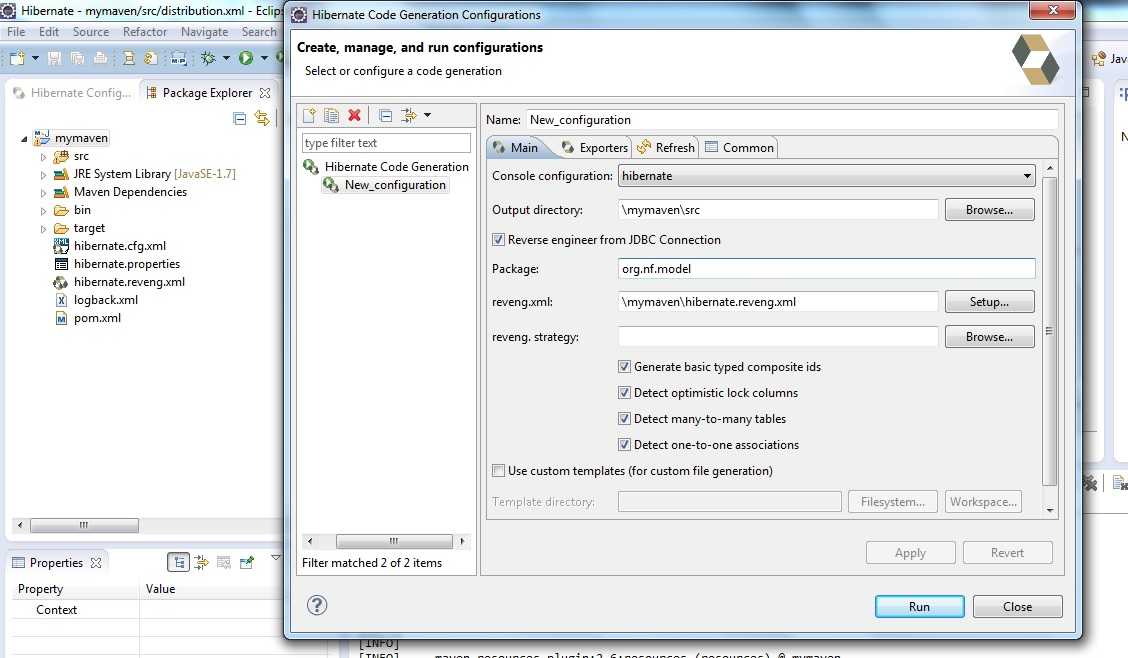Expand the bin folder node
Image resolution: width=1128 pixels, height=658 pixels.
tap(43, 211)
